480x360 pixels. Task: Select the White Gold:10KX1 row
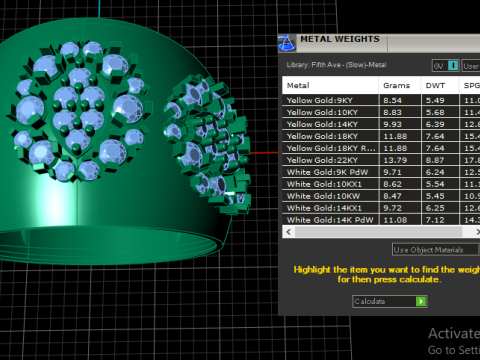click(x=381, y=184)
